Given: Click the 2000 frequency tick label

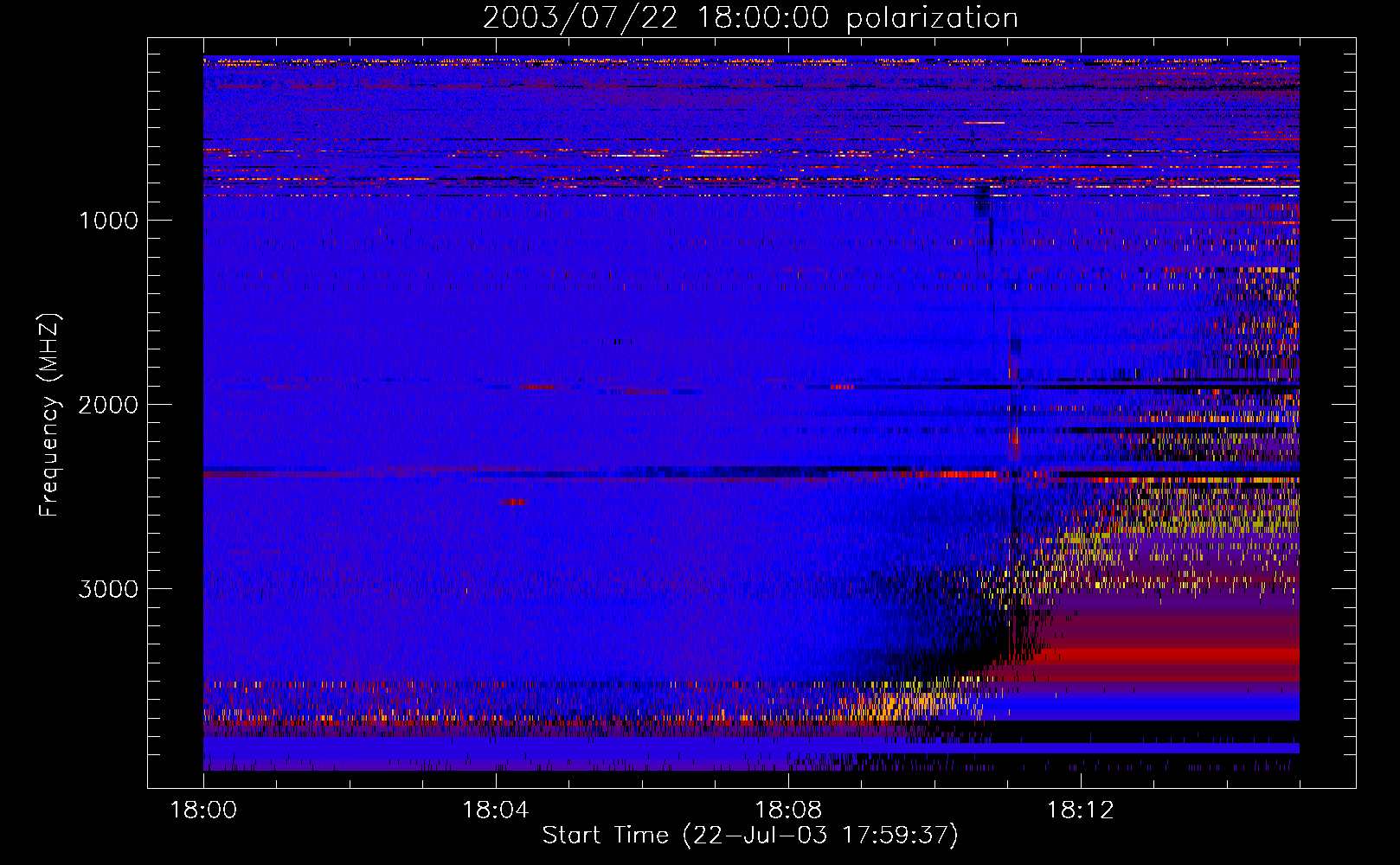Looking at the screenshot, I should pyautogui.click(x=108, y=405).
